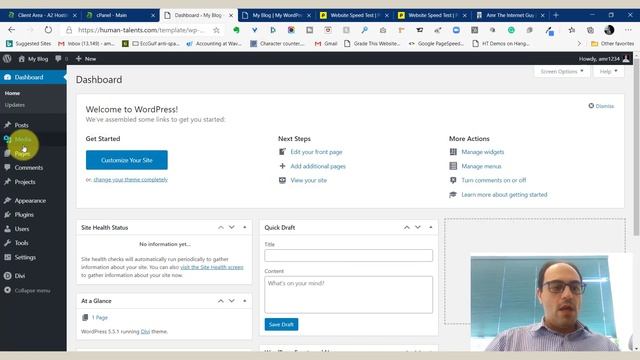The image size is (640, 360).
Task: Move Quick Draft box up
Action: click(407, 227)
